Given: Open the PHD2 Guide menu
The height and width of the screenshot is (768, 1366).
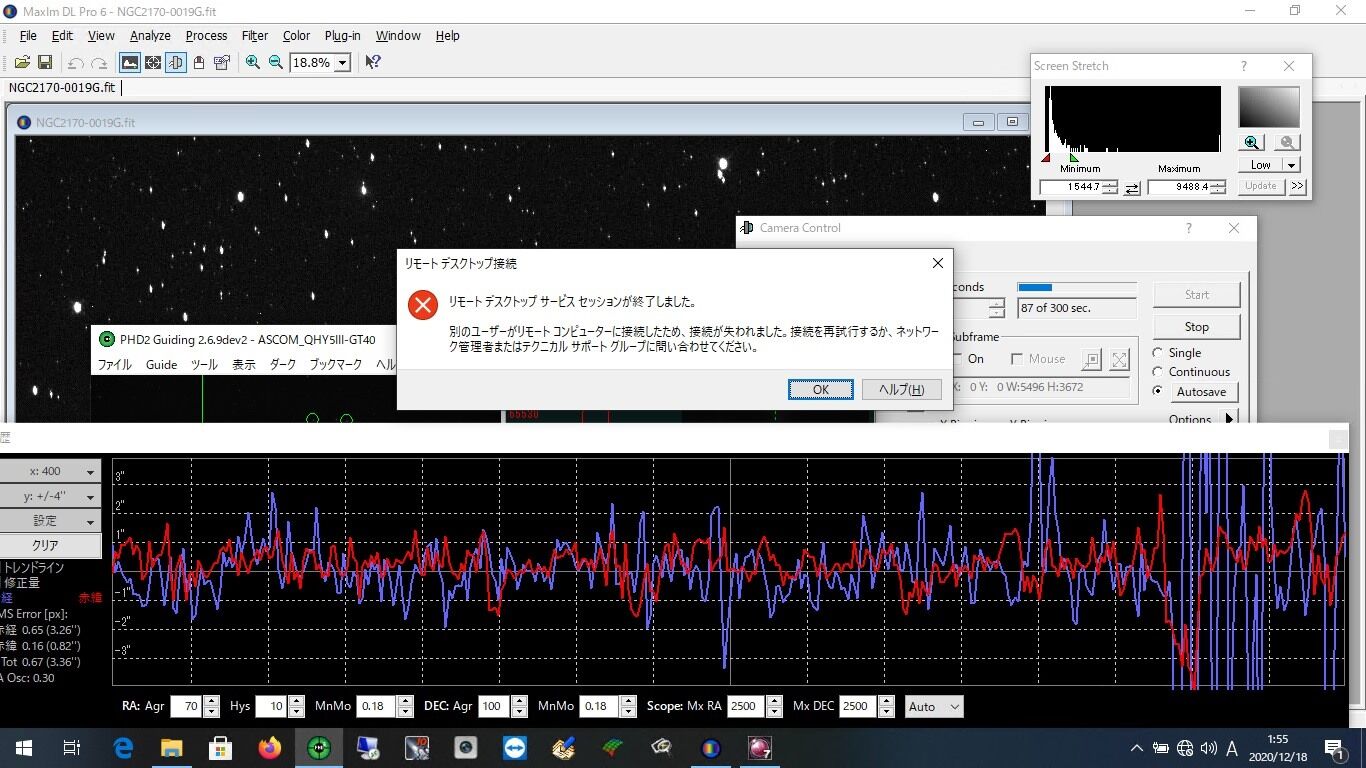Looking at the screenshot, I should (161, 365).
